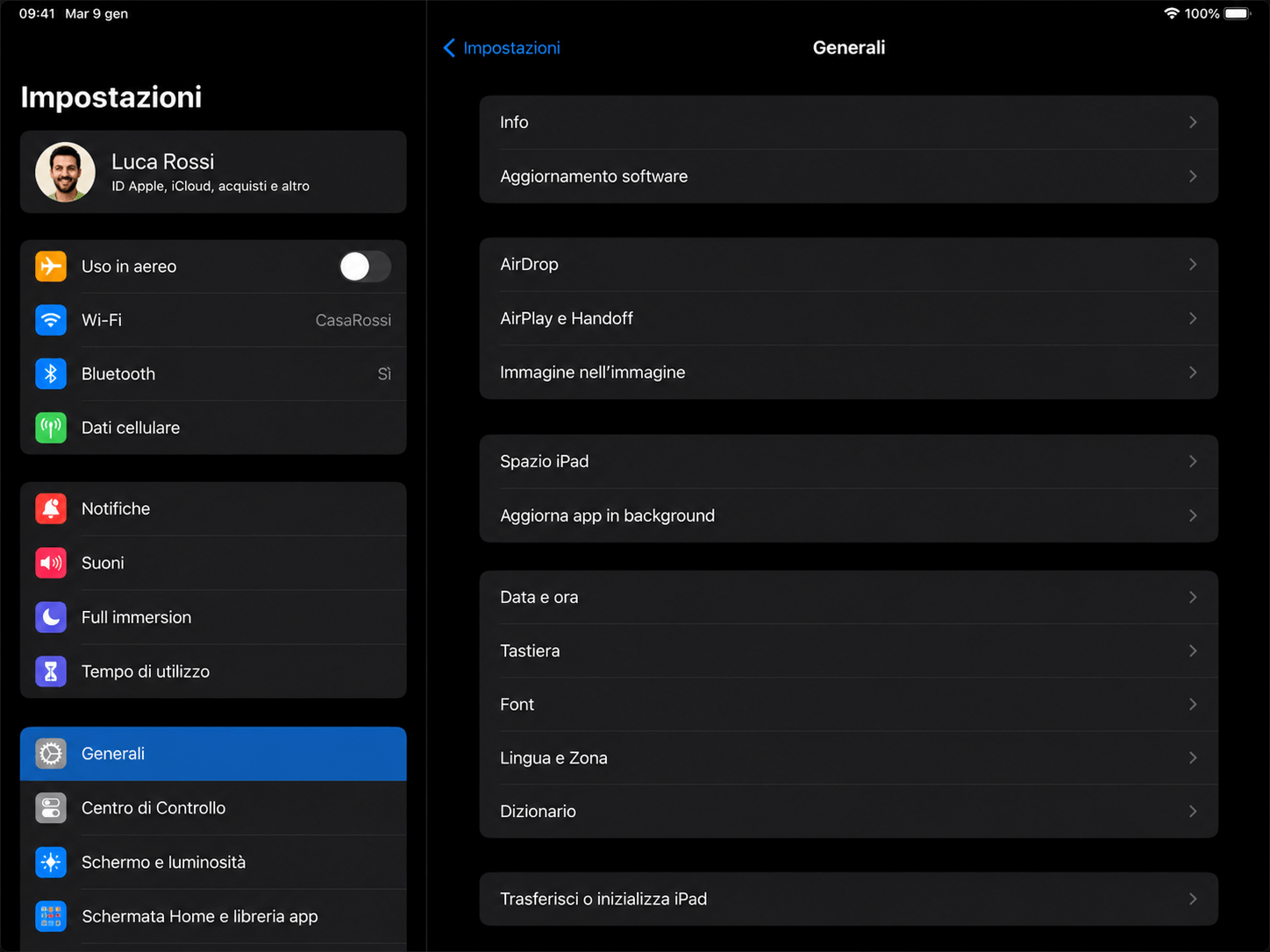Tap the Generali gear icon
1270x952 pixels.
coord(51,754)
